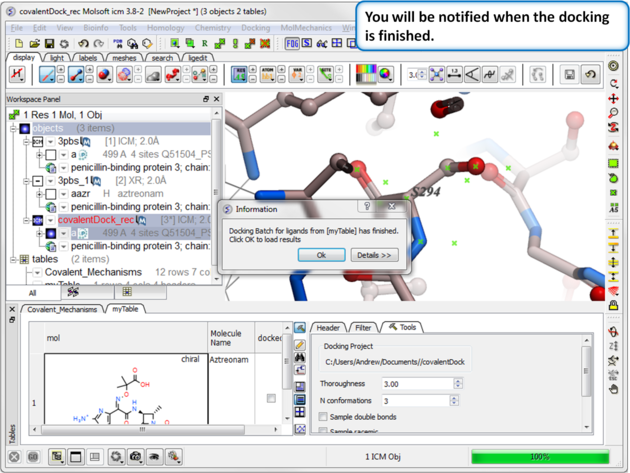Open the Chemistry menu
The height and width of the screenshot is (473, 630).
pos(213,28)
